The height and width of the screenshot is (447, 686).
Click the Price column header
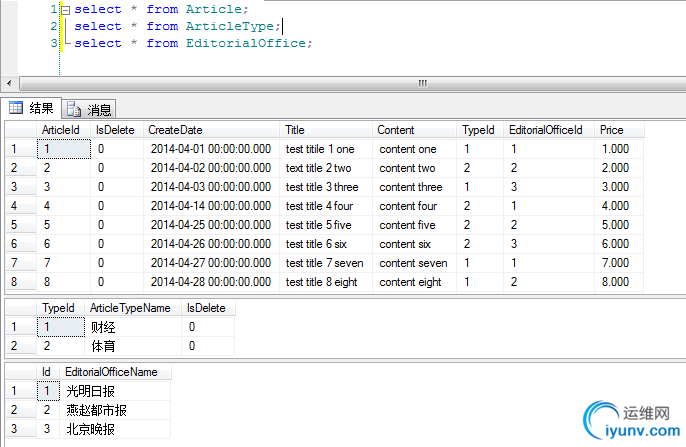tap(619, 130)
